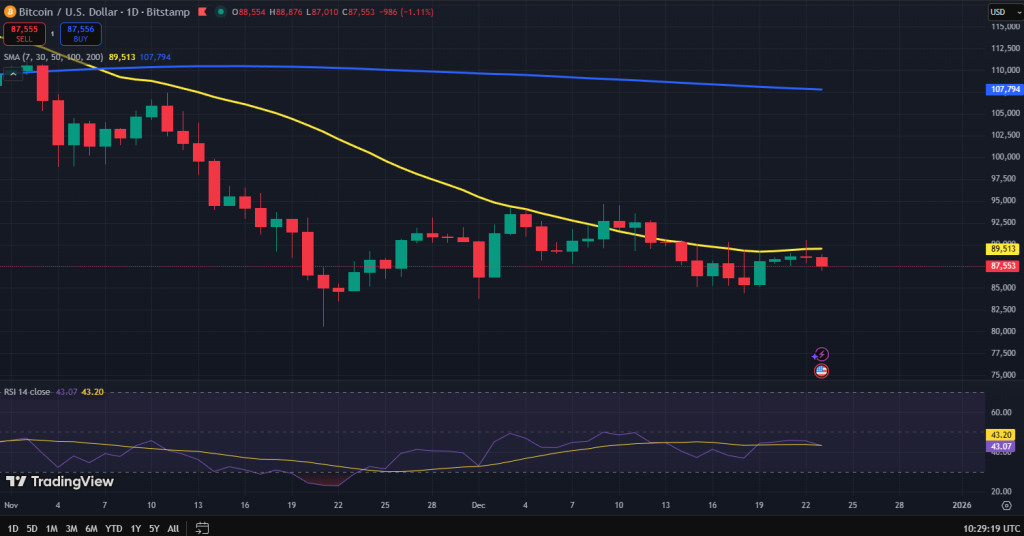This screenshot has height=536, width=1024.
Task: Switch to 5D time range
Action: pyautogui.click(x=32, y=528)
